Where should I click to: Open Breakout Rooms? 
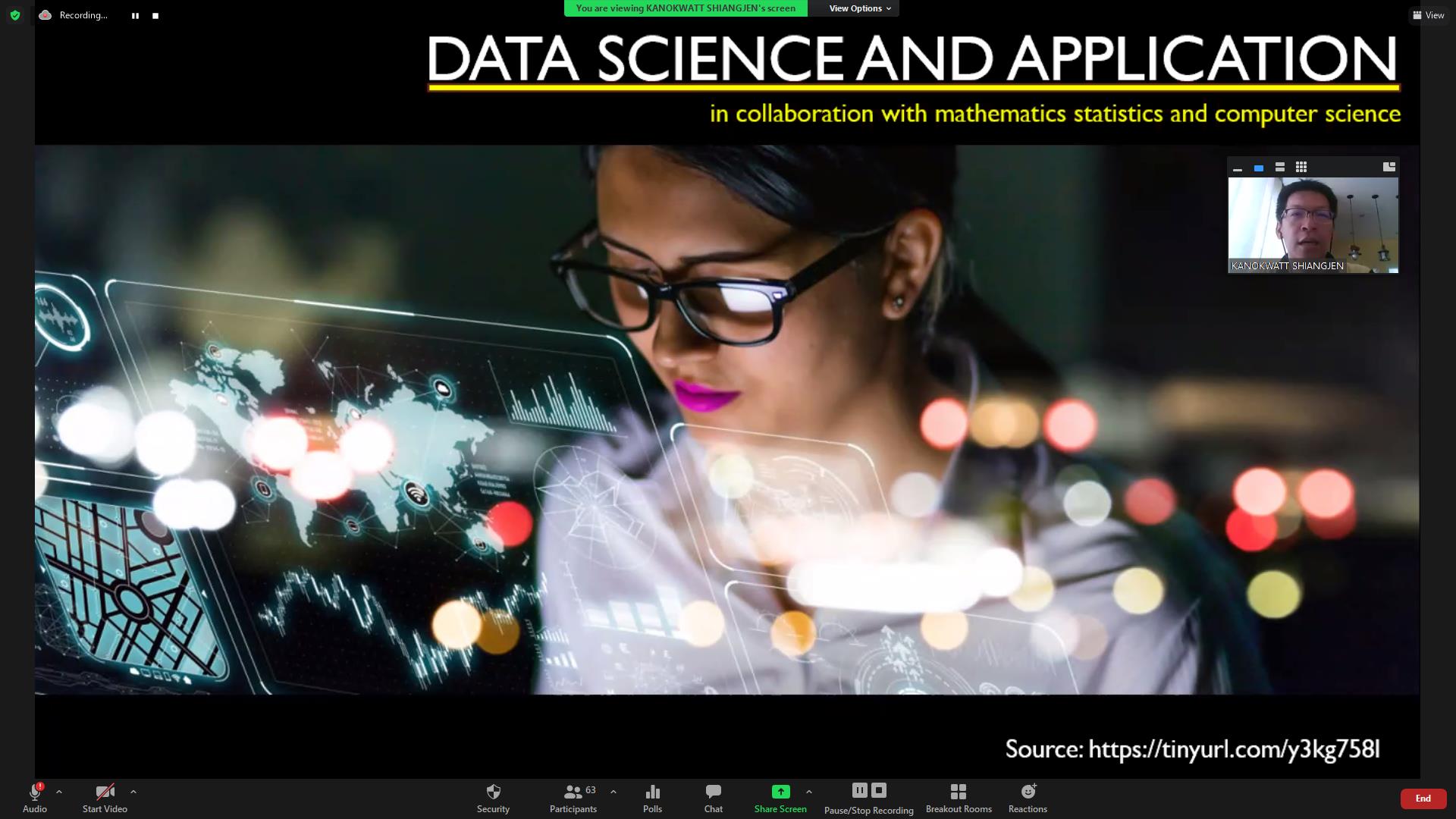click(x=959, y=799)
